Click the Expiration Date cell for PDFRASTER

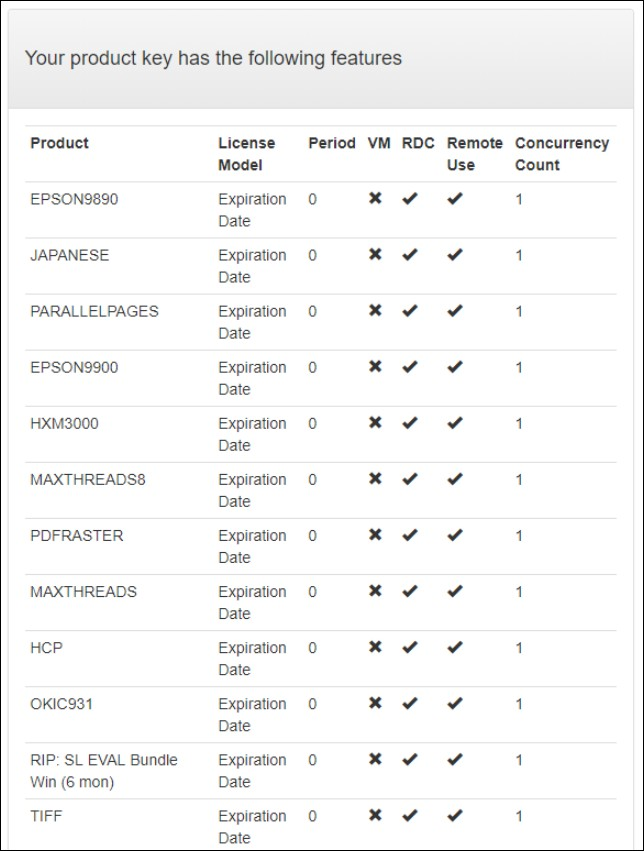tap(252, 546)
